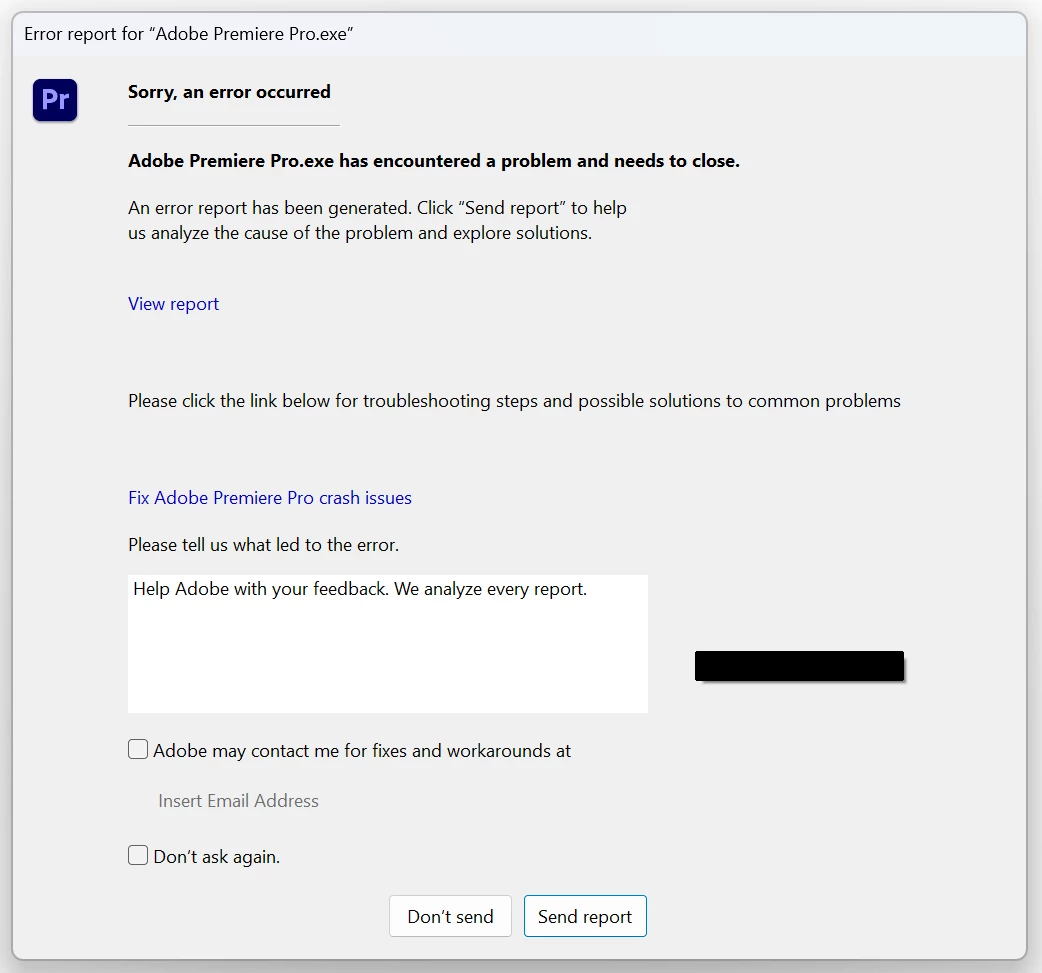Click the Send report button
Screen dimensions: 1042x973
pos(585,917)
